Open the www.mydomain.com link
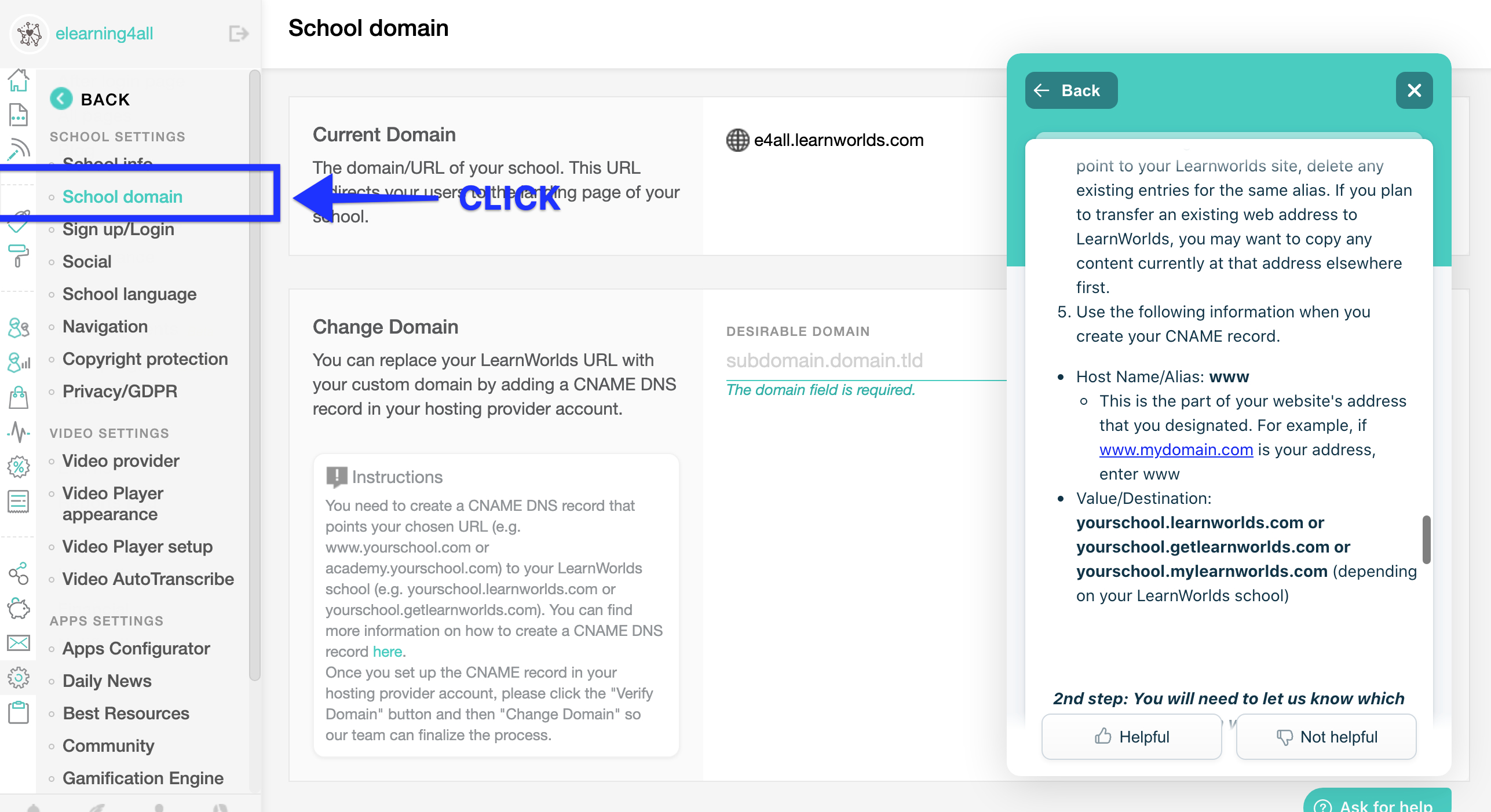 tap(1175, 449)
